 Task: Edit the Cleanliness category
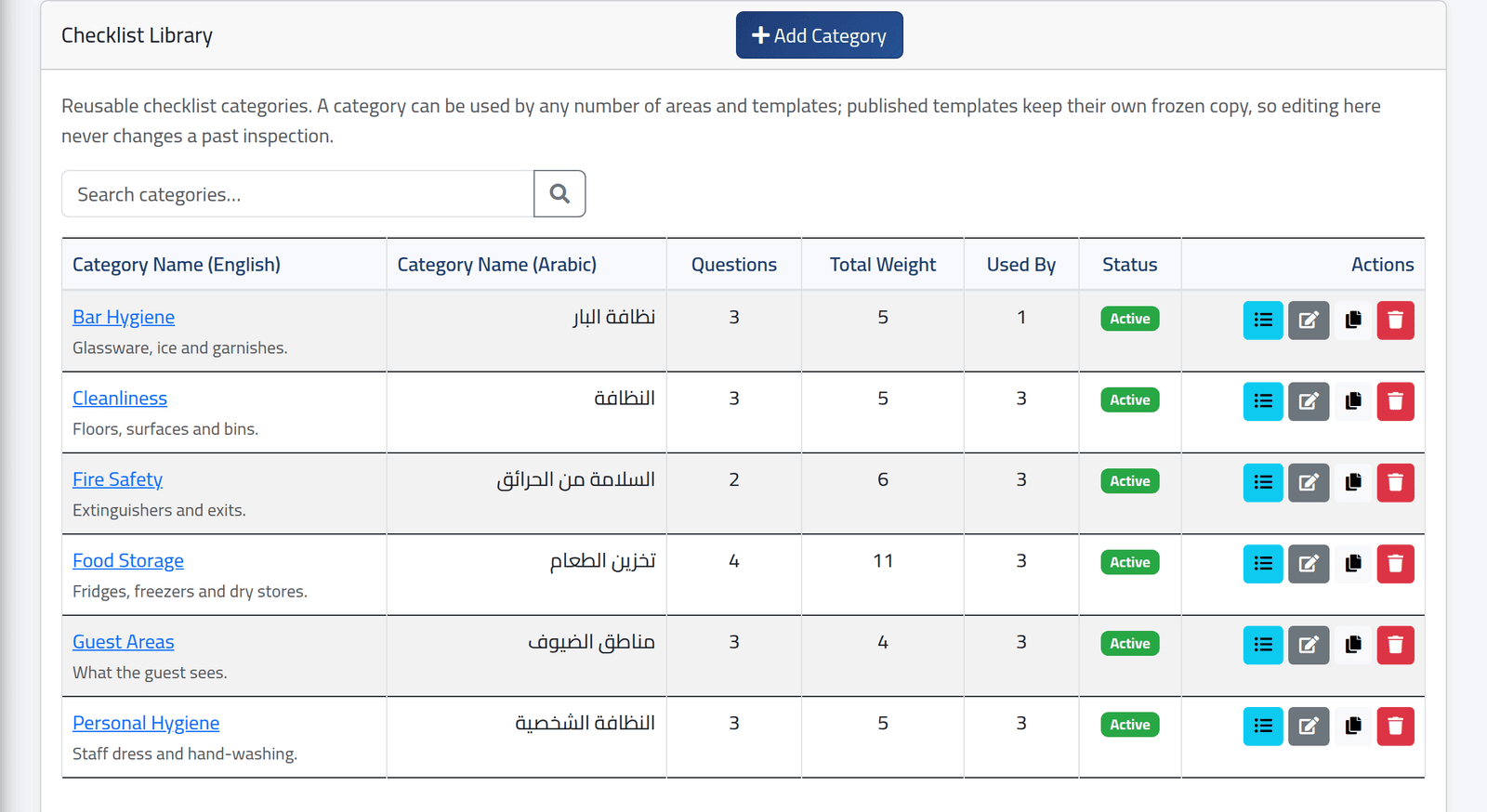(1309, 401)
